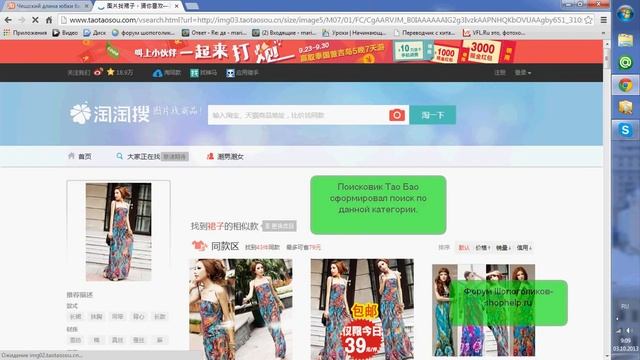Open the first matching dress result
The height and width of the screenshot is (360, 640).
(241, 309)
